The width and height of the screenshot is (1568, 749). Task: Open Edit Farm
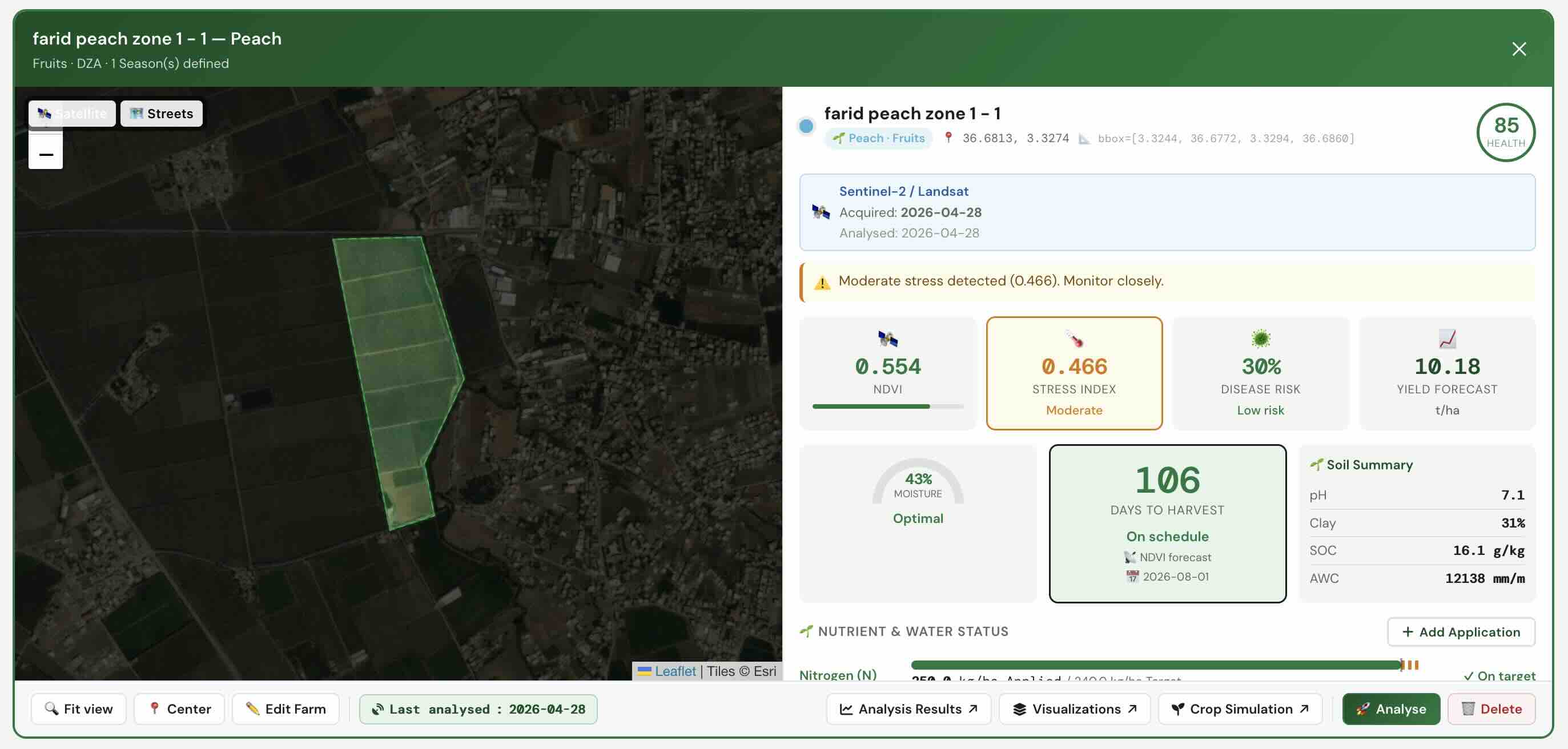click(x=286, y=709)
